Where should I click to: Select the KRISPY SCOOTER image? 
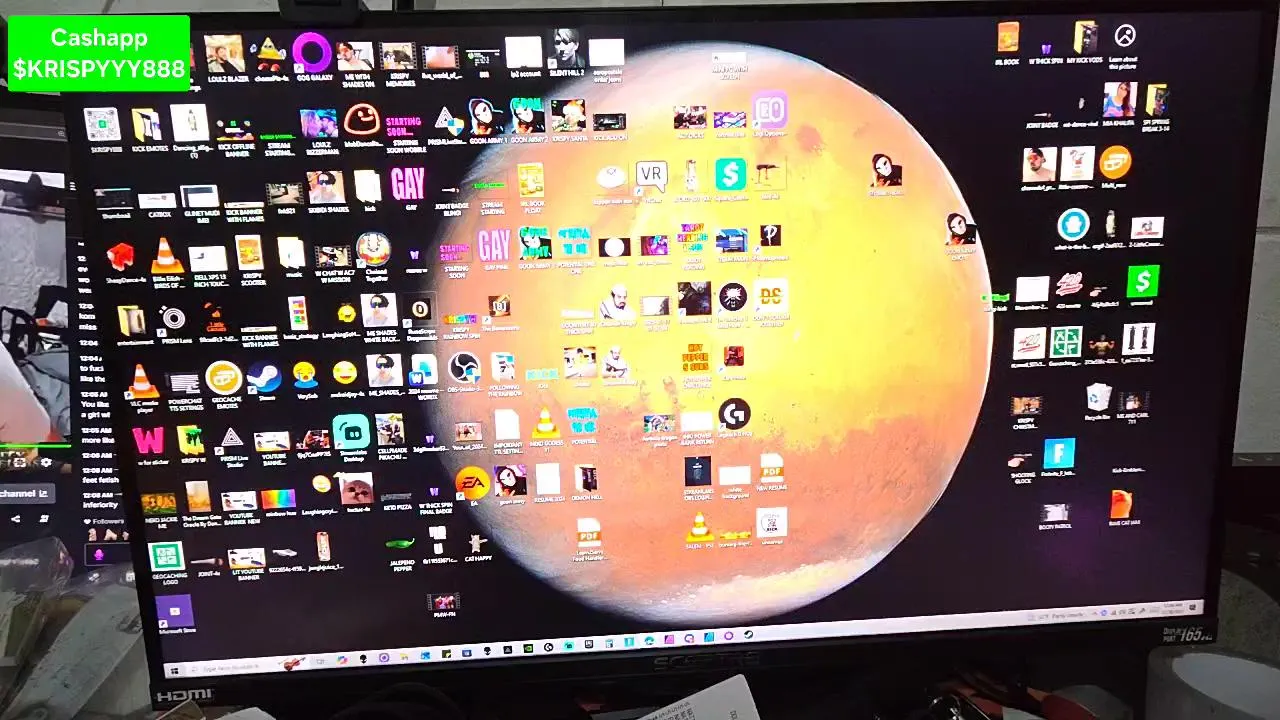(x=250, y=259)
